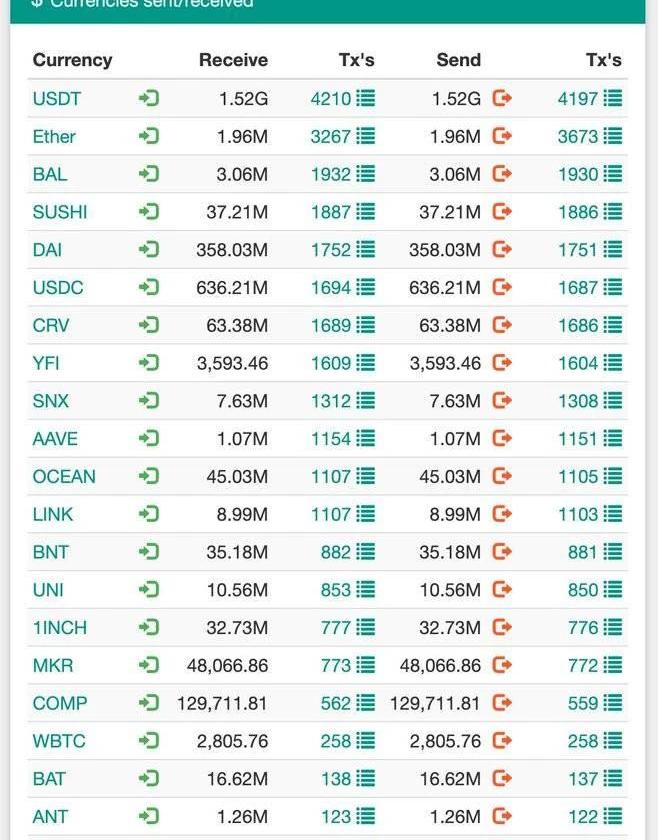Open the BAL receive transactions list icon

pyautogui.click(x=366, y=174)
